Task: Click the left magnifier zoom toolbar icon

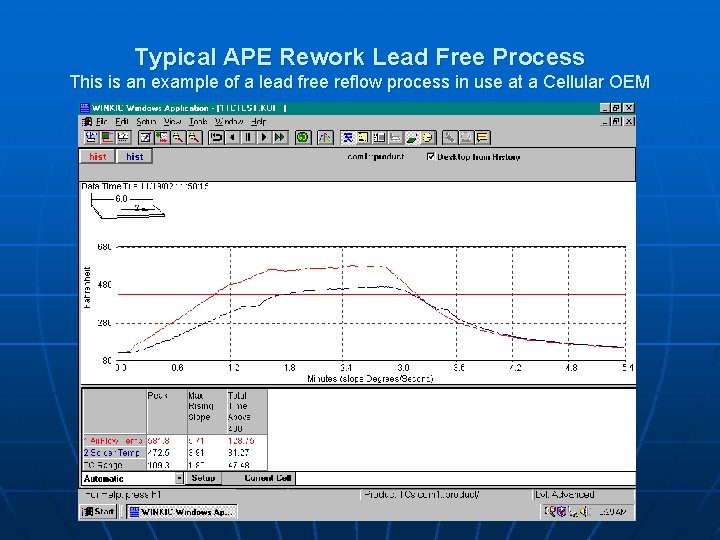Action: (x=178, y=137)
